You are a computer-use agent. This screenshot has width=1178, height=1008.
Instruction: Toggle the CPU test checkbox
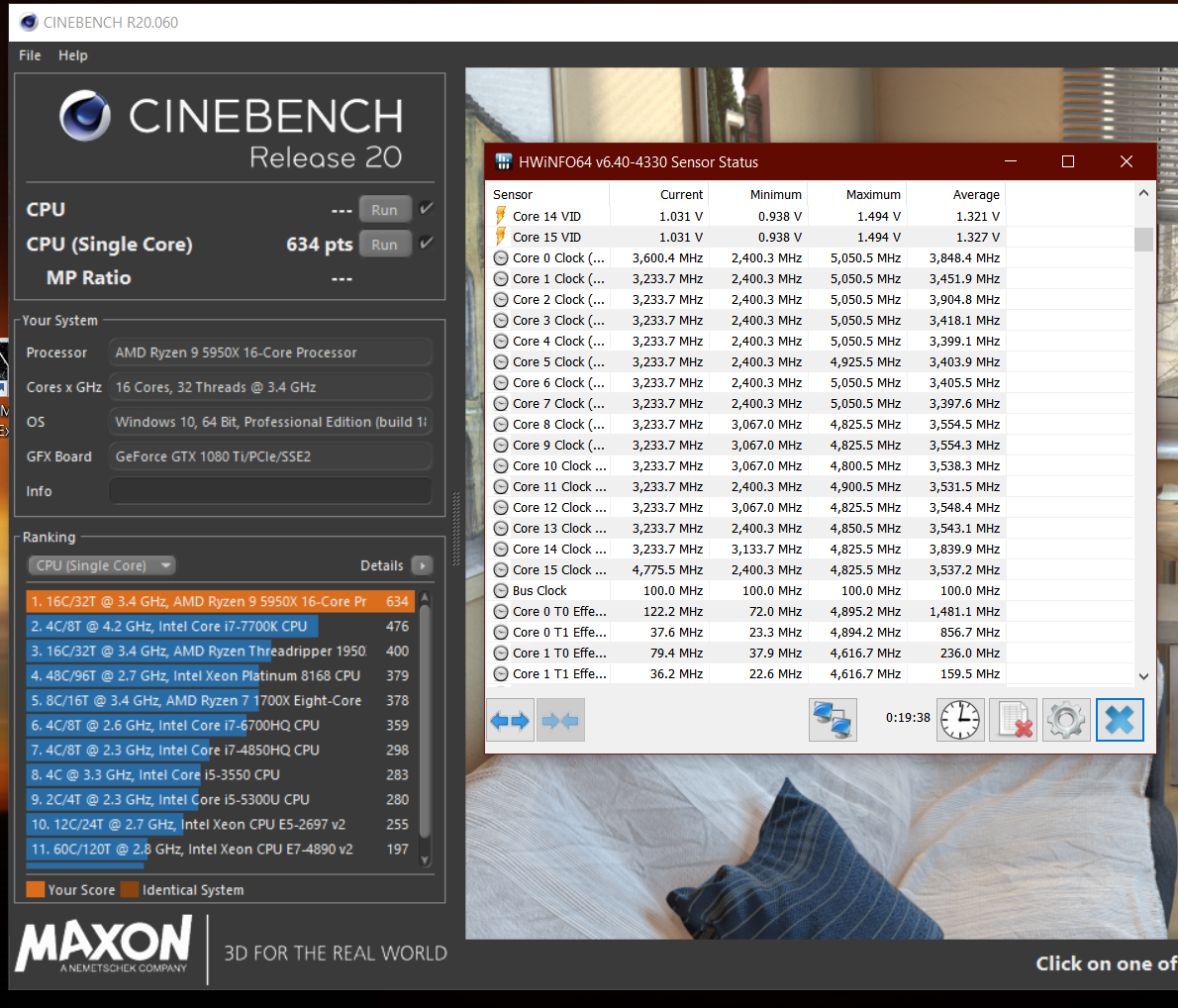[426, 209]
